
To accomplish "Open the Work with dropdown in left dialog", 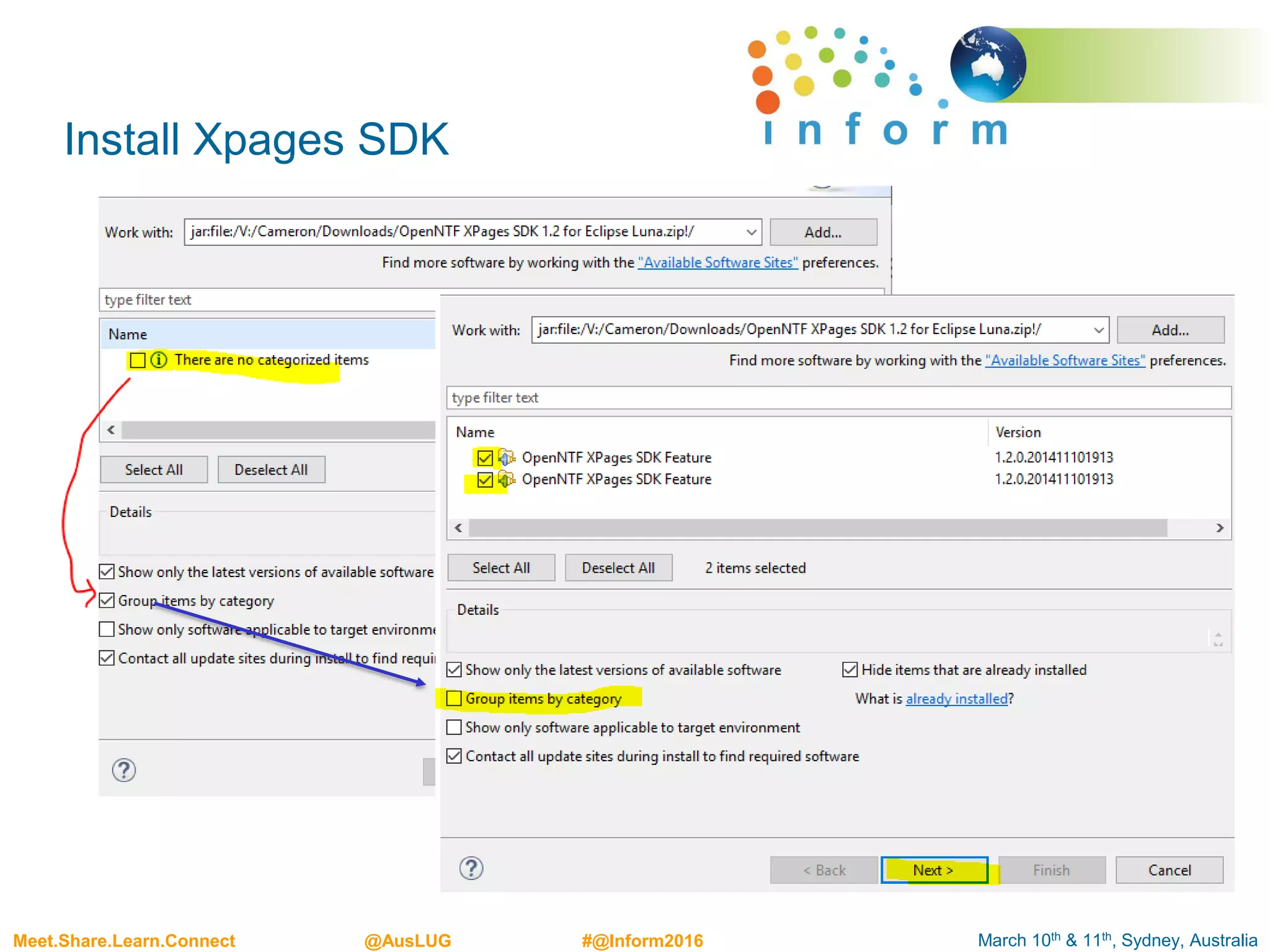I will [751, 232].
